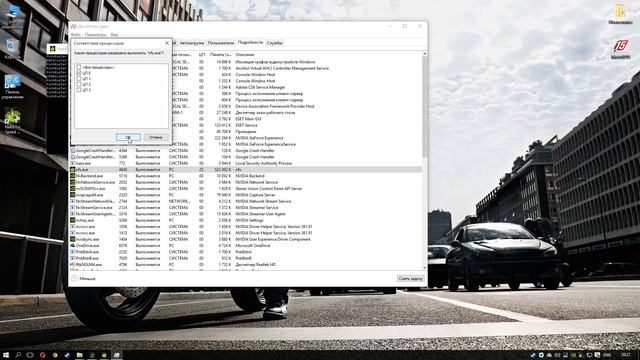640x360 pixels.
Task: Click the nvxdsync.exe process icon
Action: point(73,239)
